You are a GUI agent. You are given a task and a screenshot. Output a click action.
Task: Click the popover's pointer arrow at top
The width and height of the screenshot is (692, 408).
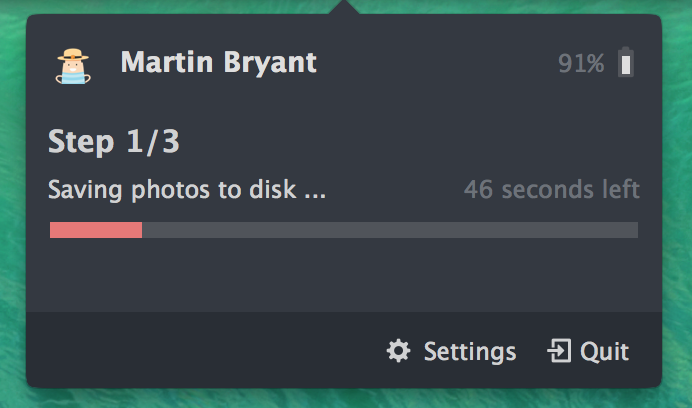click(344, 7)
